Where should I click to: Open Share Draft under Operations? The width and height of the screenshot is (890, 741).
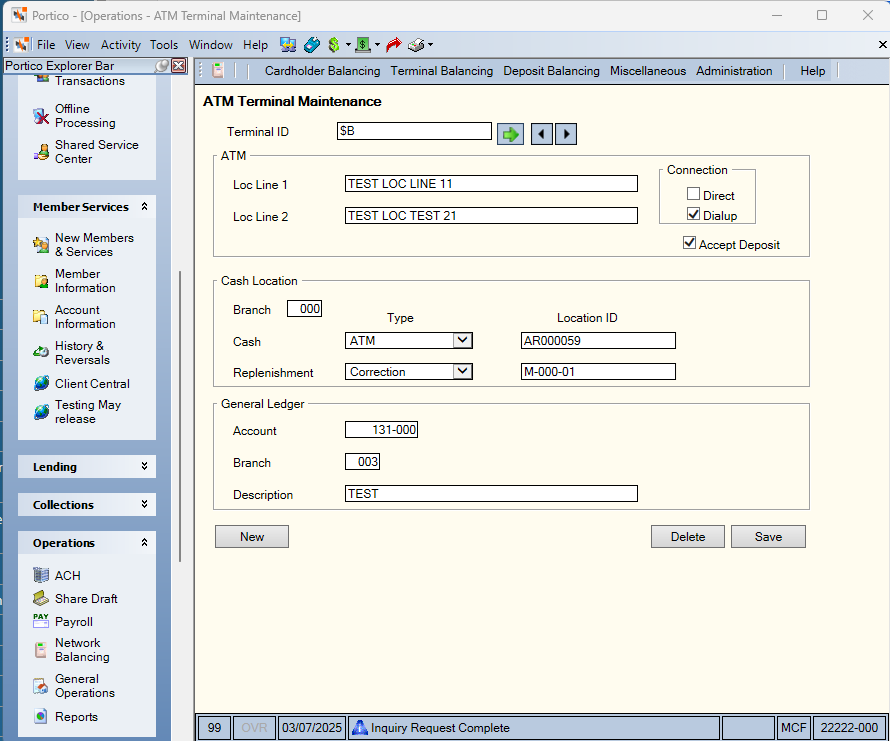click(x=75, y=598)
